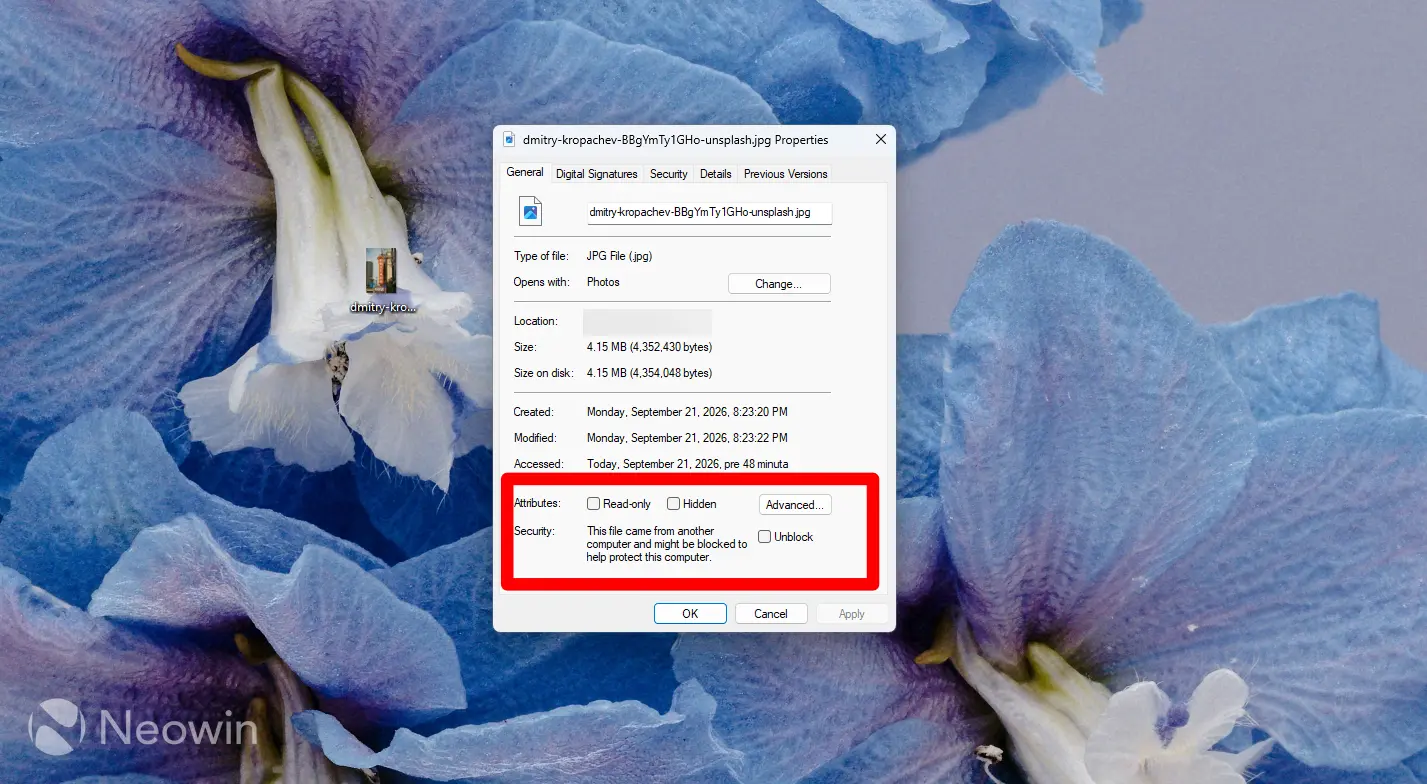Open the Details tab
Viewport: 1427px width, 784px height.
(716, 174)
